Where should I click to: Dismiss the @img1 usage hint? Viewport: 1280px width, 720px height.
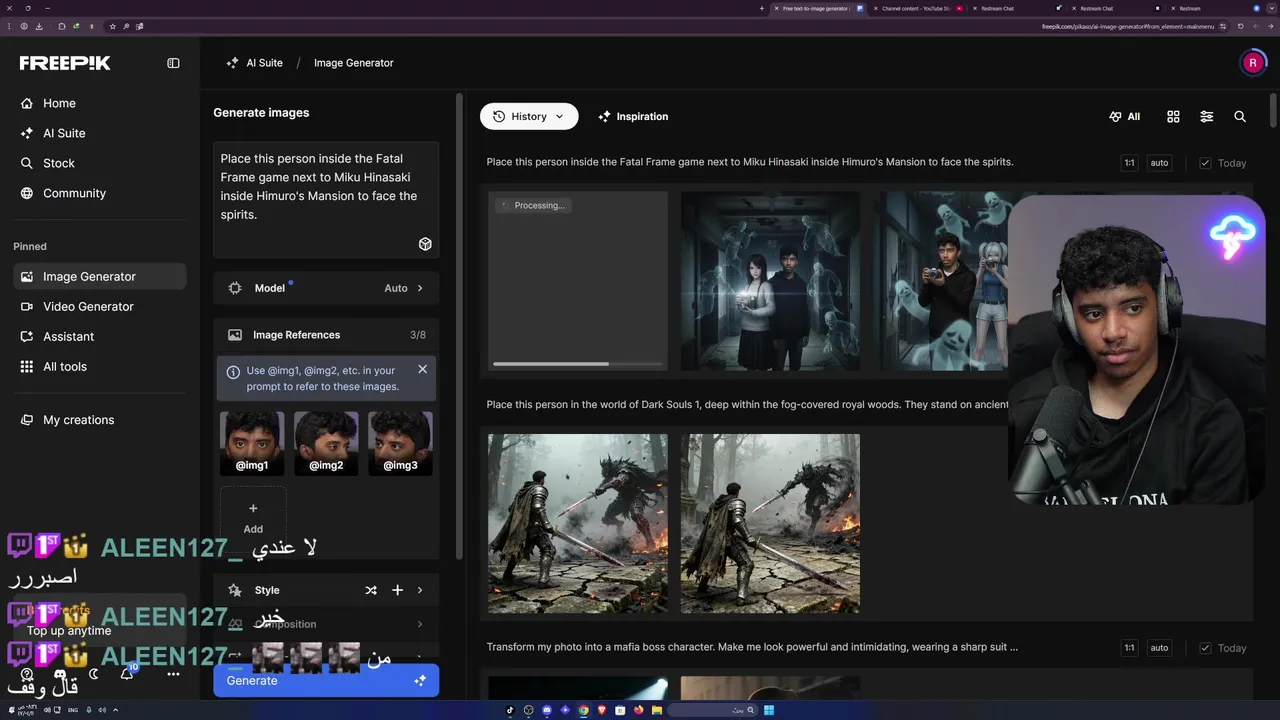coord(422,369)
